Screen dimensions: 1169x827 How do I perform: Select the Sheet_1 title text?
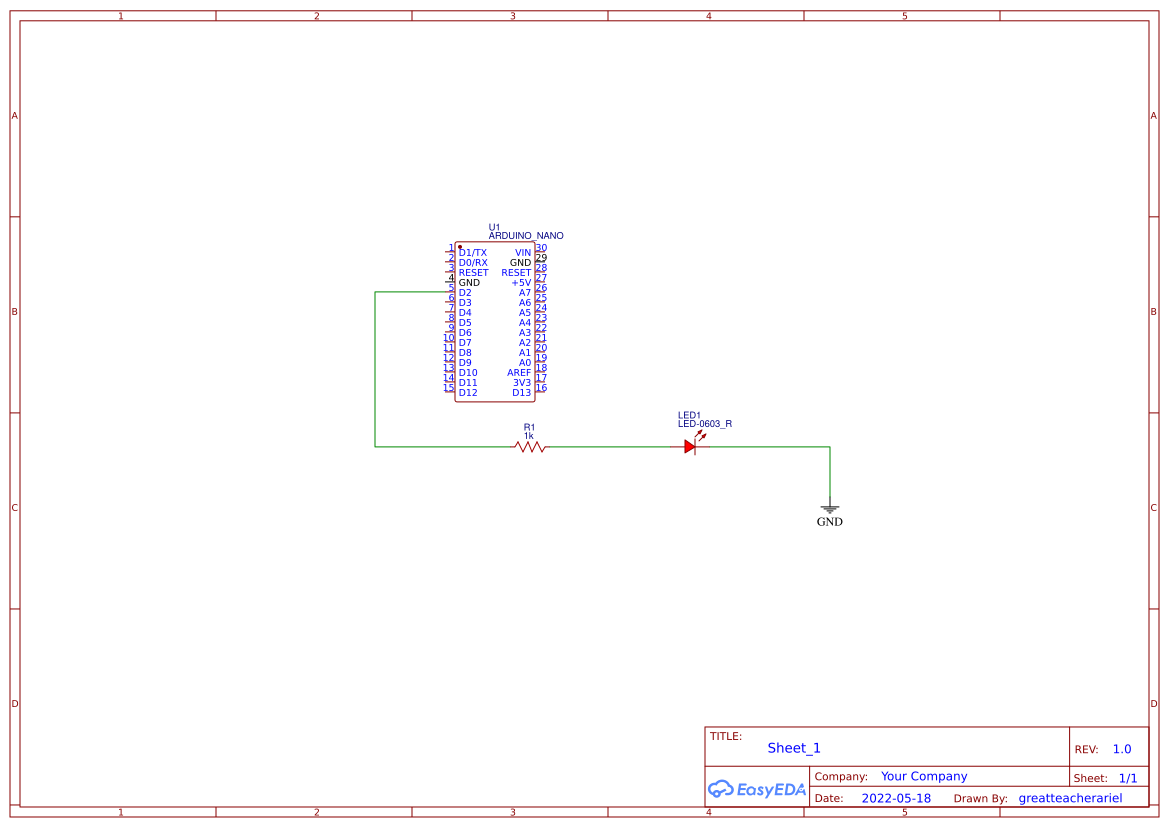coord(793,748)
